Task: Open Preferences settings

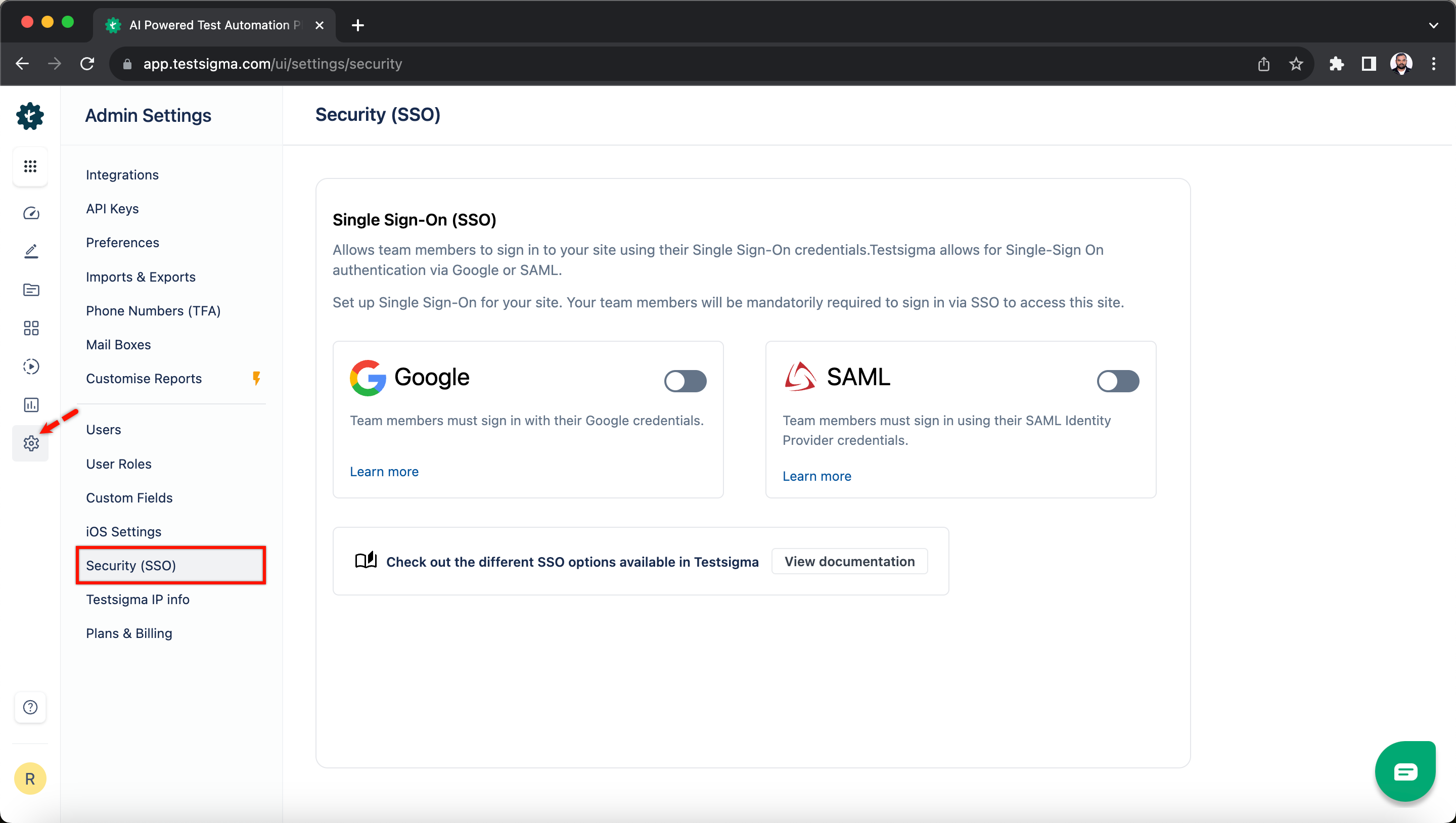Action: (123, 243)
